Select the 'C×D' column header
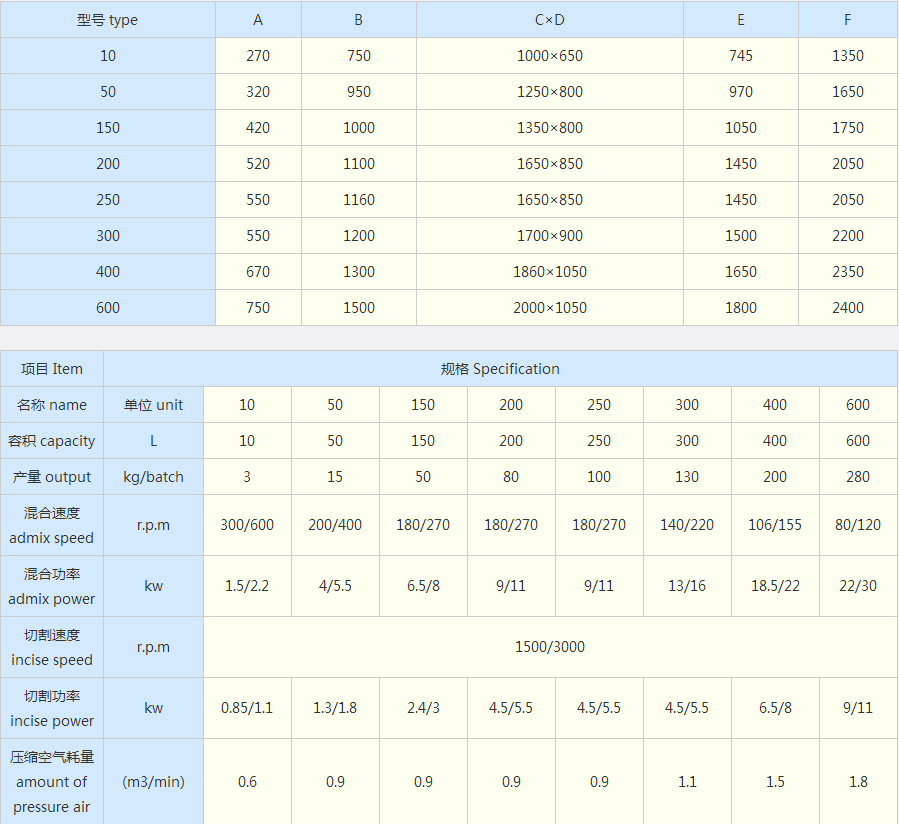 549,20
